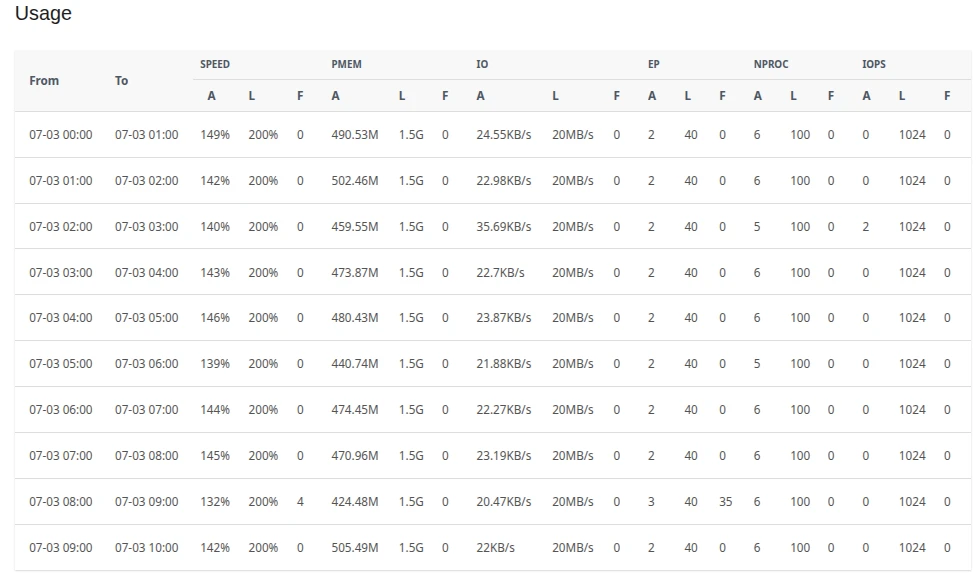The height and width of the screenshot is (580, 979).
Task: Select the 21.88KB/s IO average cell
Action: (504, 364)
